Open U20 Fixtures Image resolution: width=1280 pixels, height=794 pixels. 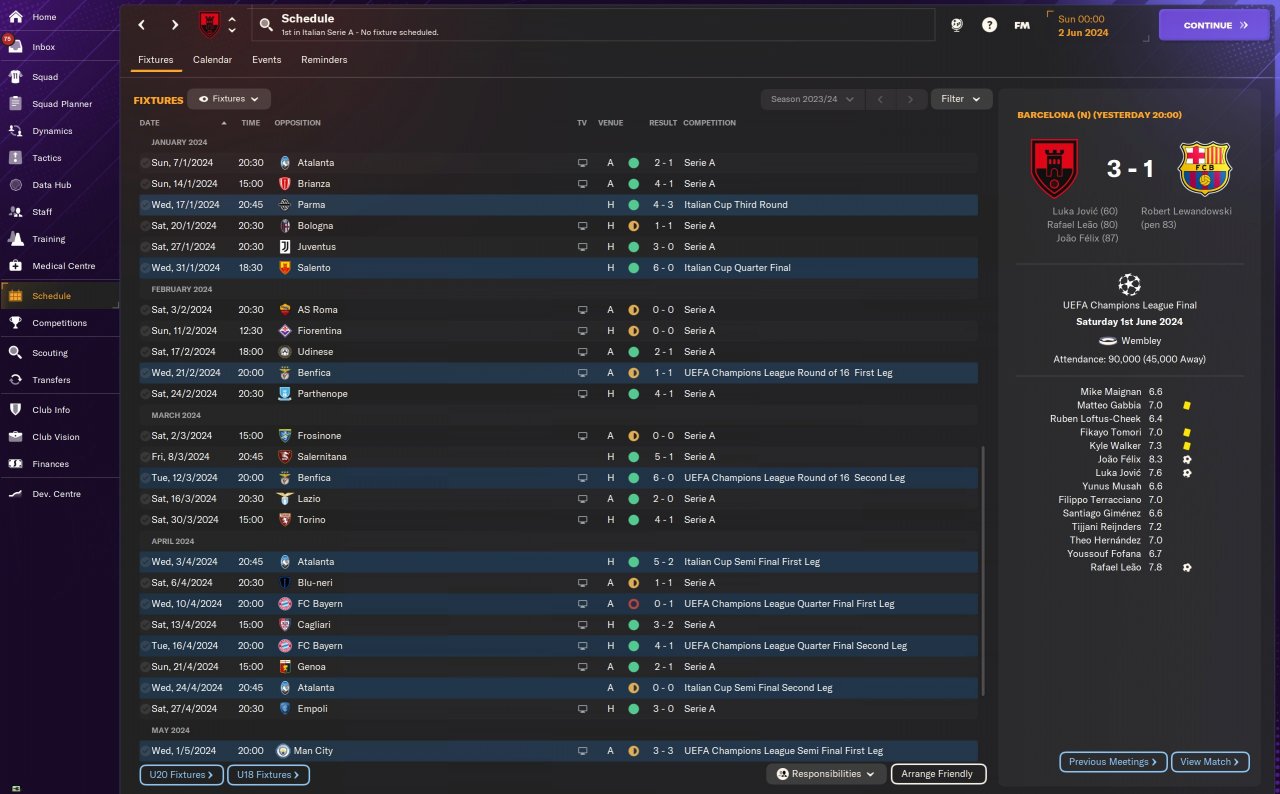[179, 775]
